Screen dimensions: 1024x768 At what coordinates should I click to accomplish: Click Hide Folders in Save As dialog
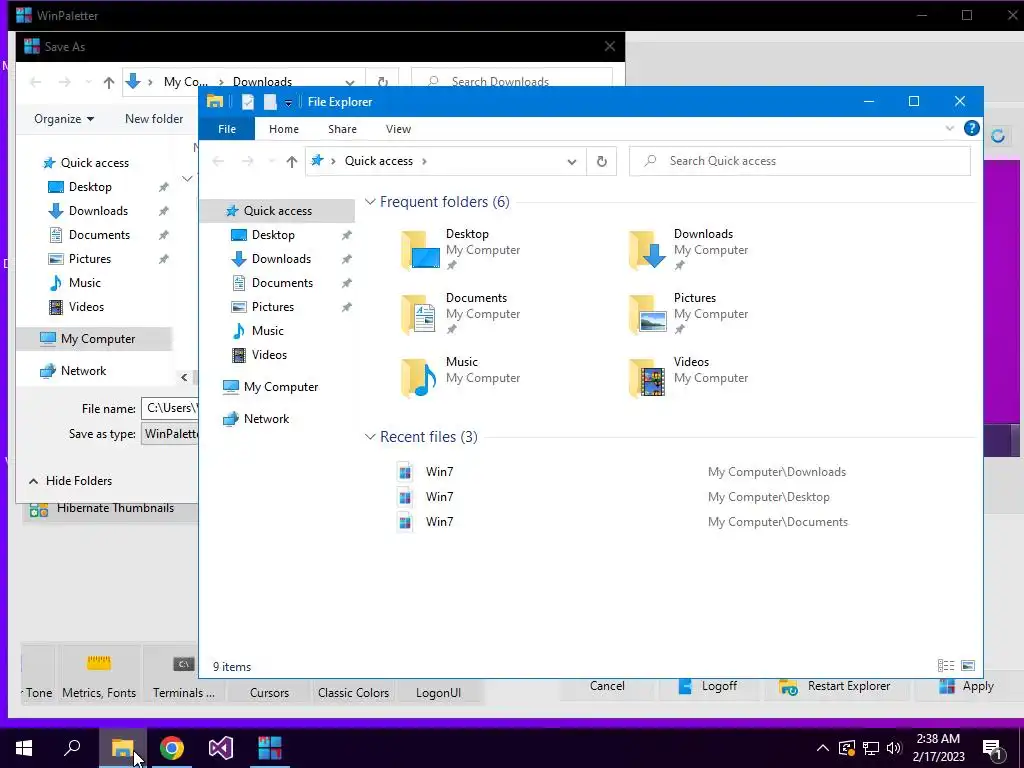point(70,481)
